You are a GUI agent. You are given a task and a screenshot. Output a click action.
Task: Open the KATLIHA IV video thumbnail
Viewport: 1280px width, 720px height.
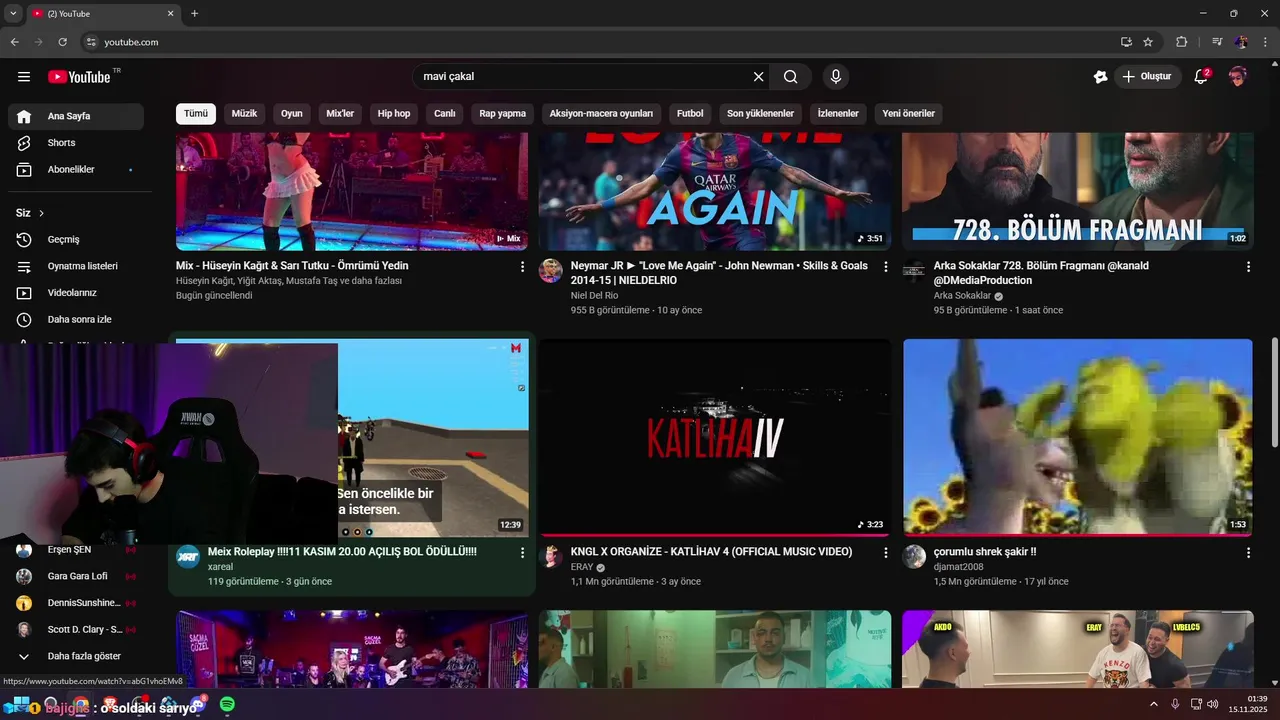[x=715, y=437]
